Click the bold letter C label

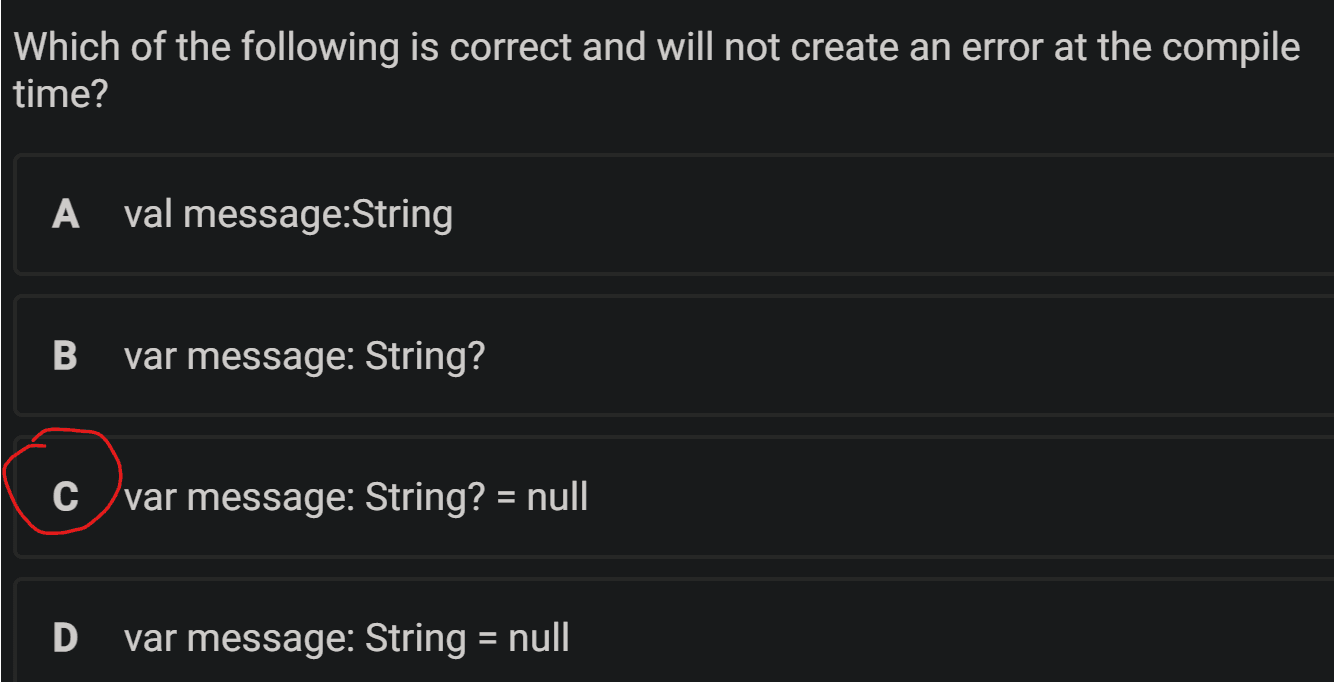click(x=65, y=496)
